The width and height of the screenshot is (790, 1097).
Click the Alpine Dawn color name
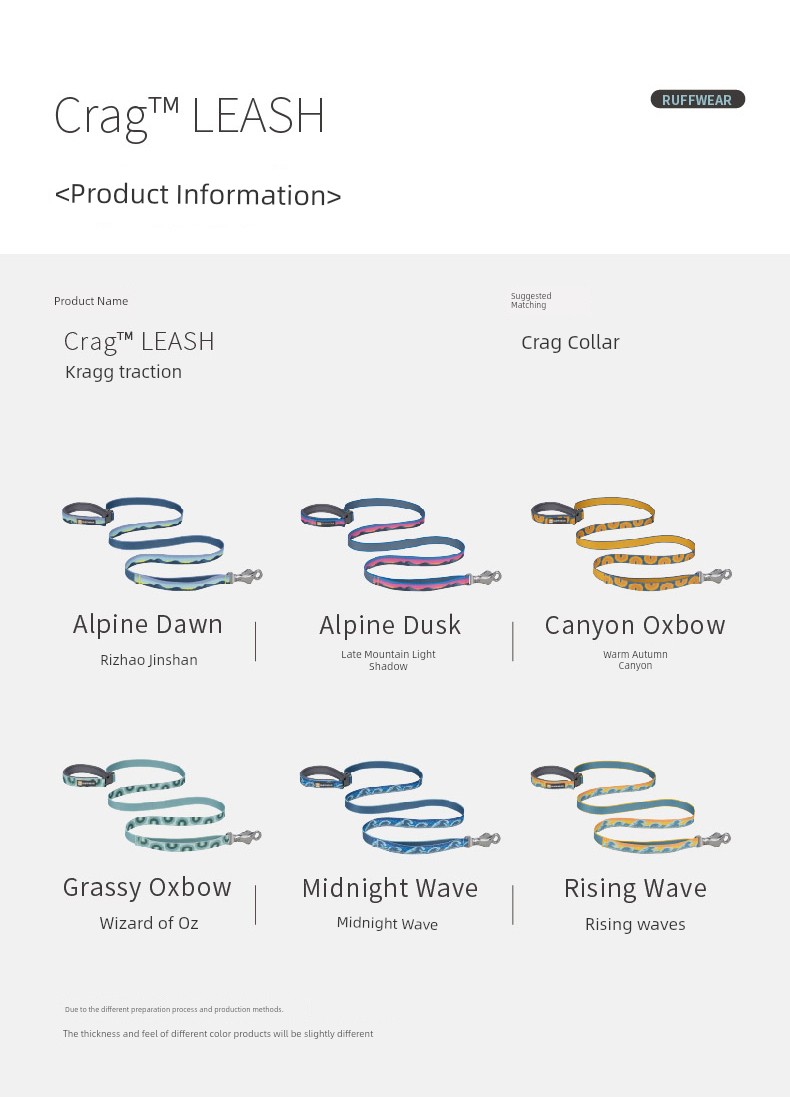(148, 624)
